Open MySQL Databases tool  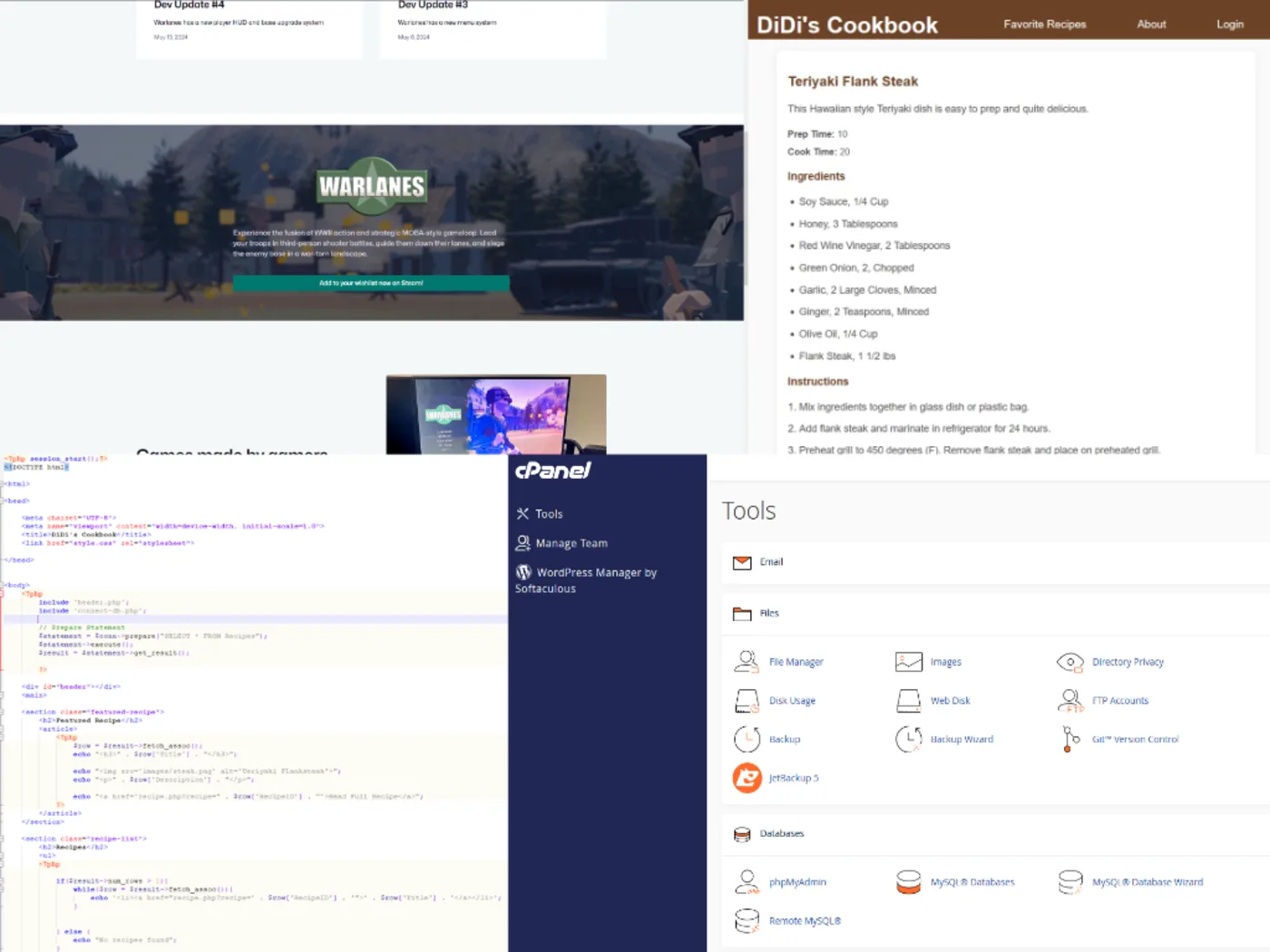pyautogui.click(x=972, y=882)
